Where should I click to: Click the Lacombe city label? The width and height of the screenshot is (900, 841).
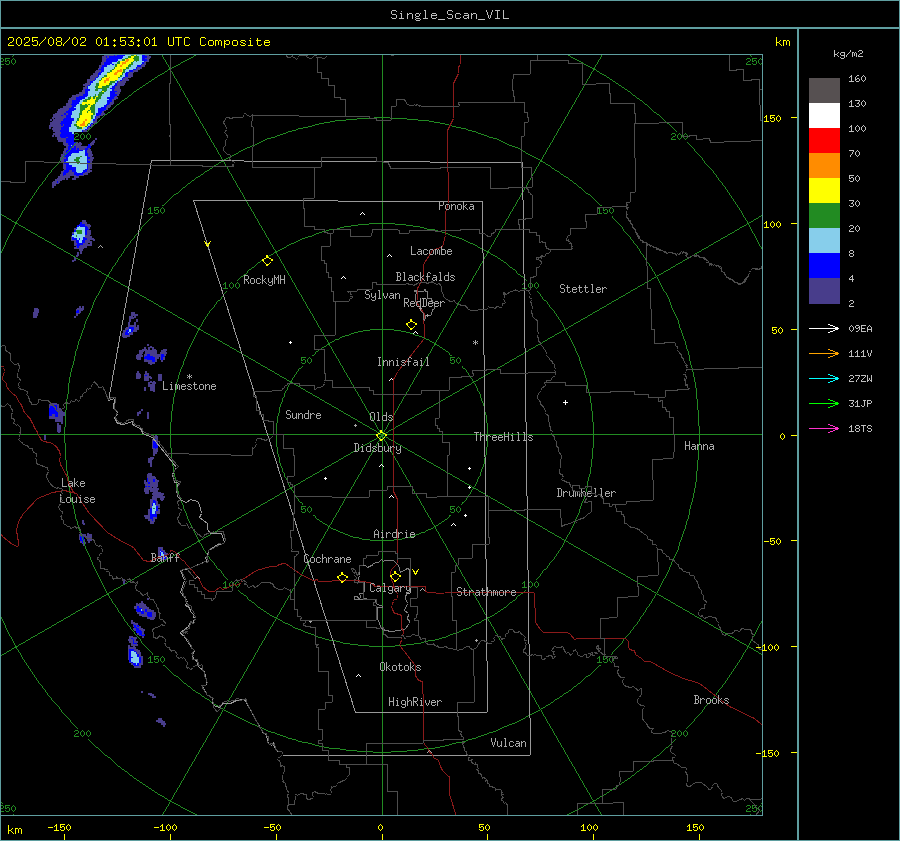tap(431, 251)
